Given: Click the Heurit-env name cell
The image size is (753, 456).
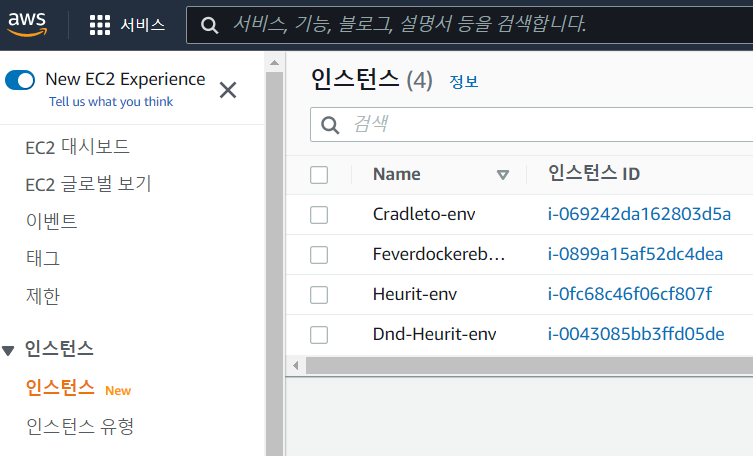Looking at the screenshot, I should (415, 294).
